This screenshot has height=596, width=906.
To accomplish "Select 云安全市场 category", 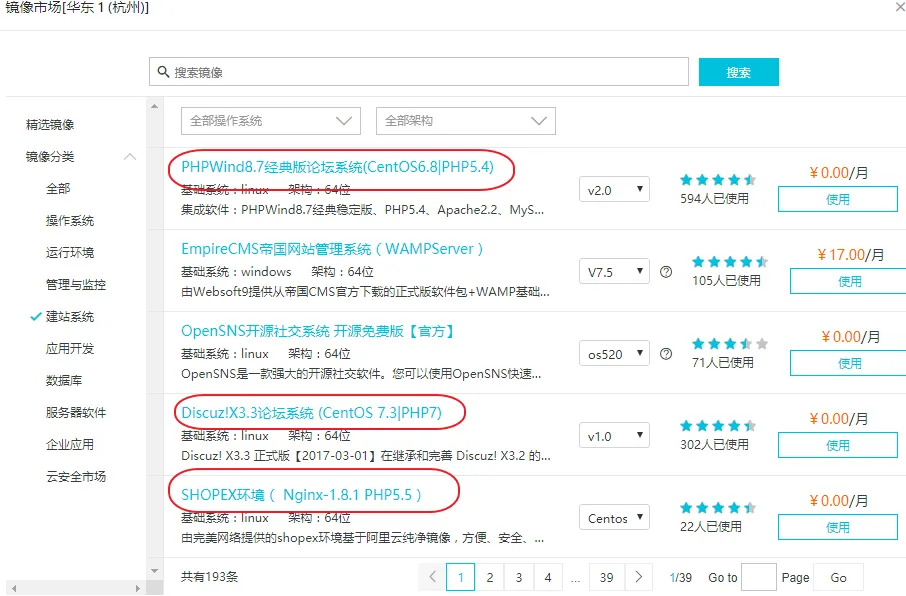I will pyautogui.click(x=76, y=477).
